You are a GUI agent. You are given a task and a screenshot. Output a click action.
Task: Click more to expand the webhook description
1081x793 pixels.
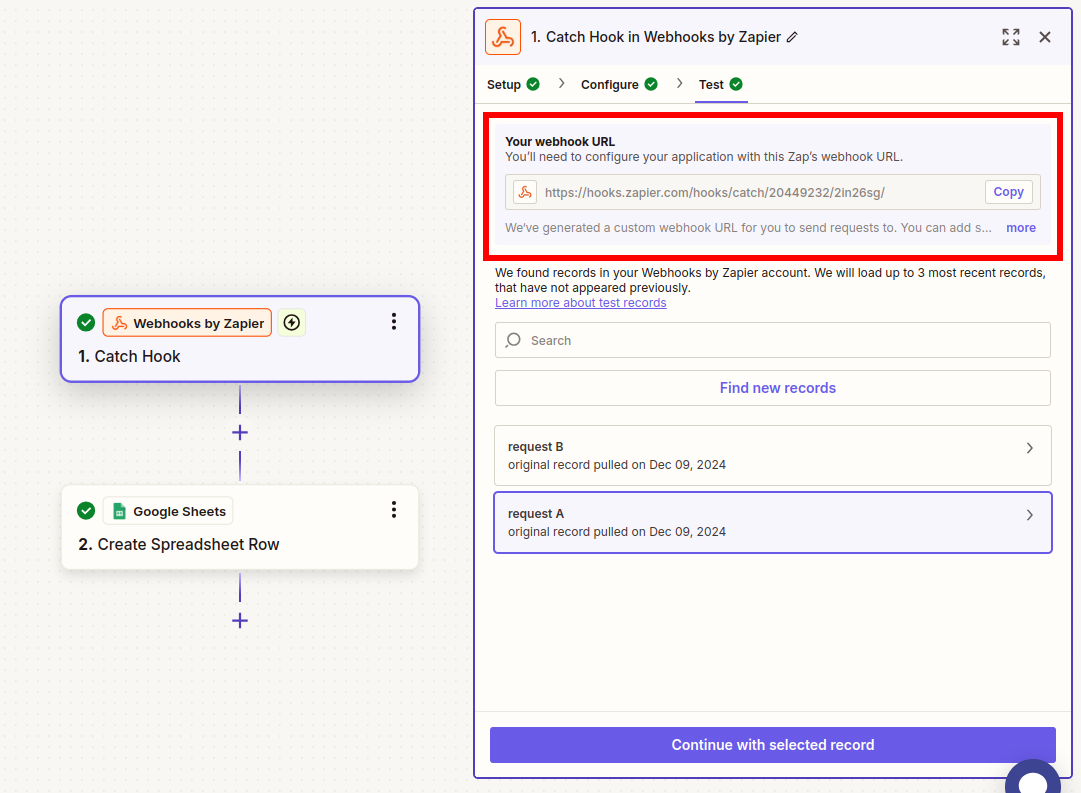pos(1020,227)
